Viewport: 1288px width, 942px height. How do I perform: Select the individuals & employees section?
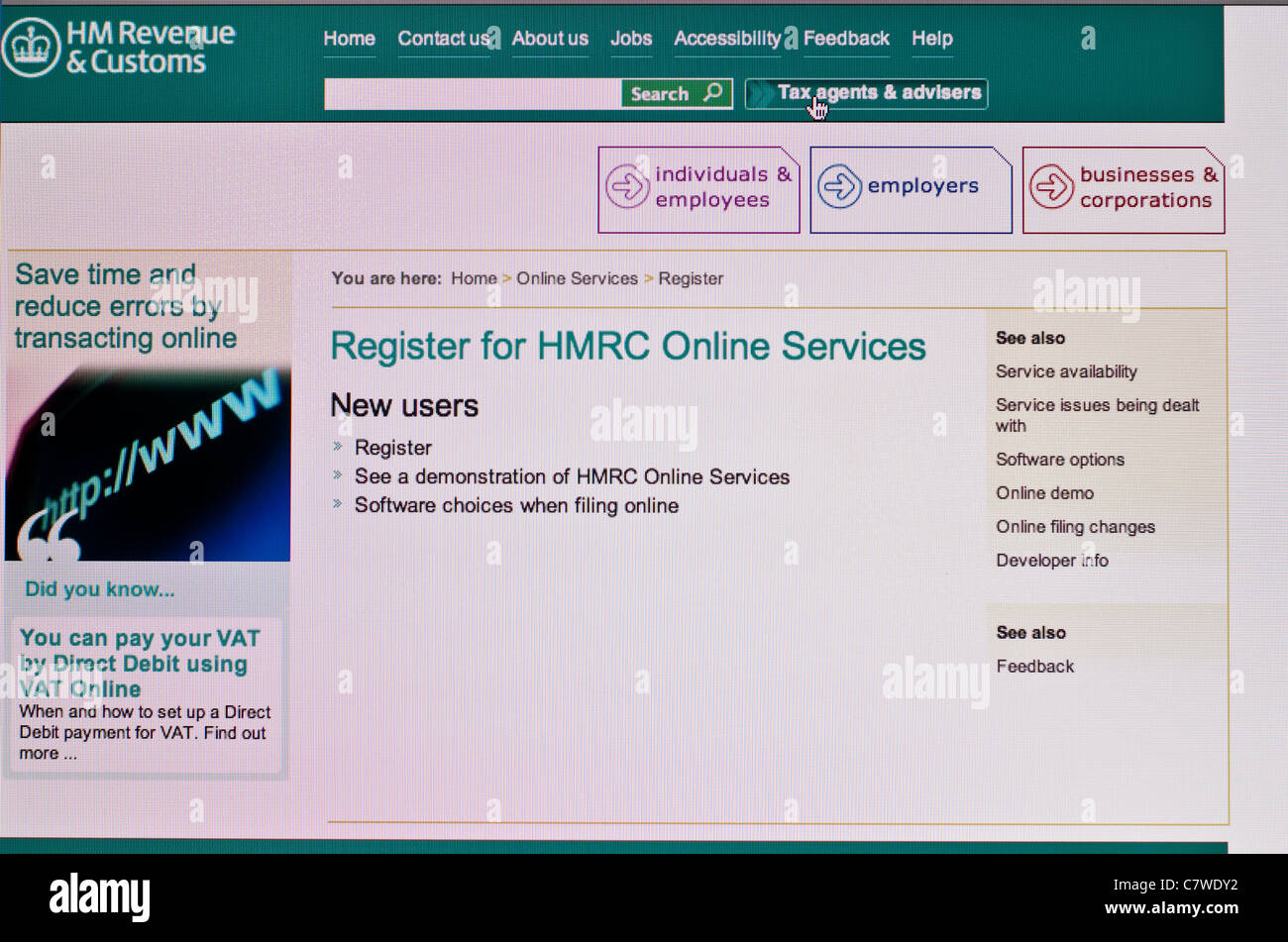[x=698, y=190]
